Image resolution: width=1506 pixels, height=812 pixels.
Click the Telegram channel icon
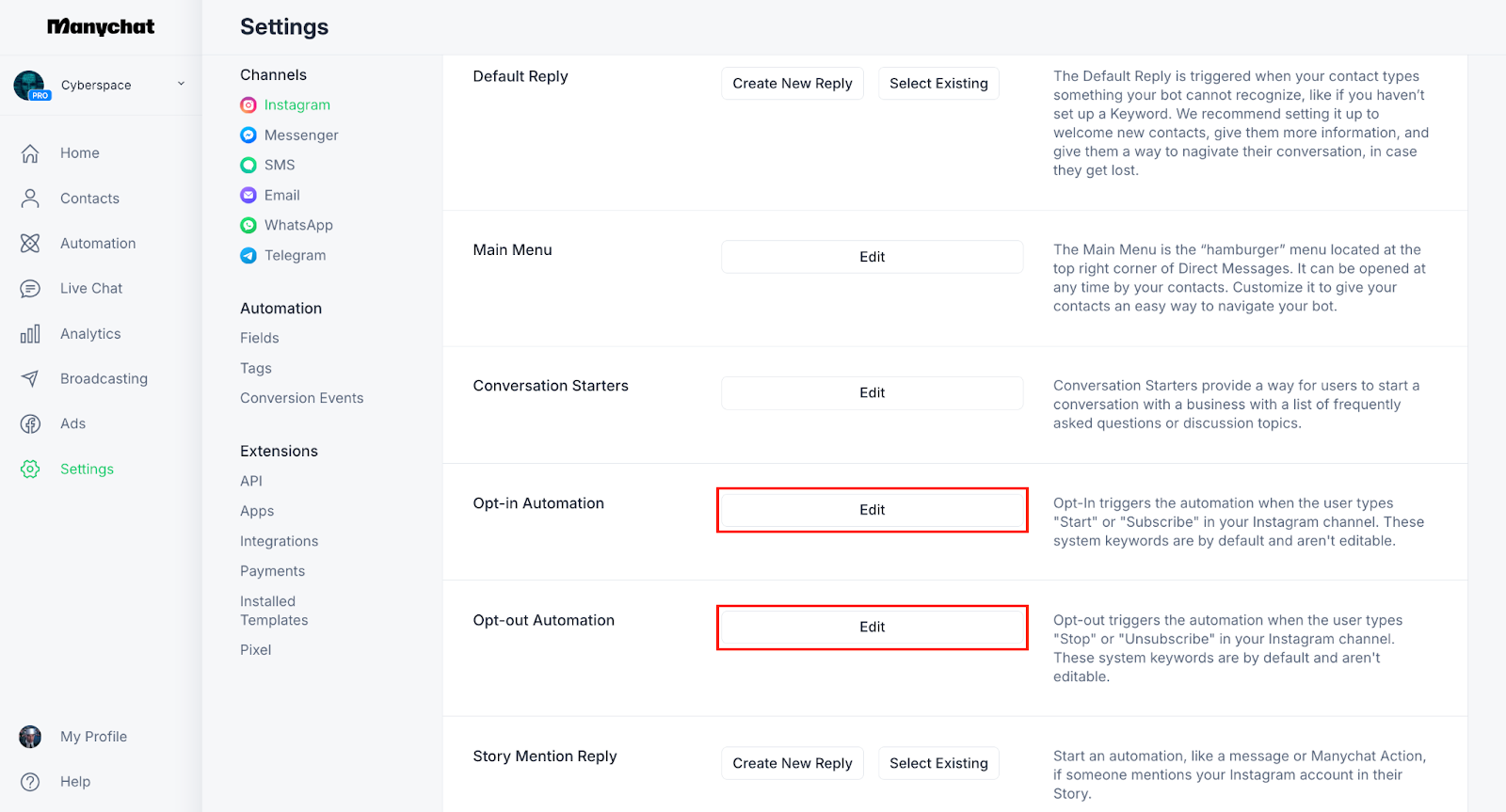[248, 256]
